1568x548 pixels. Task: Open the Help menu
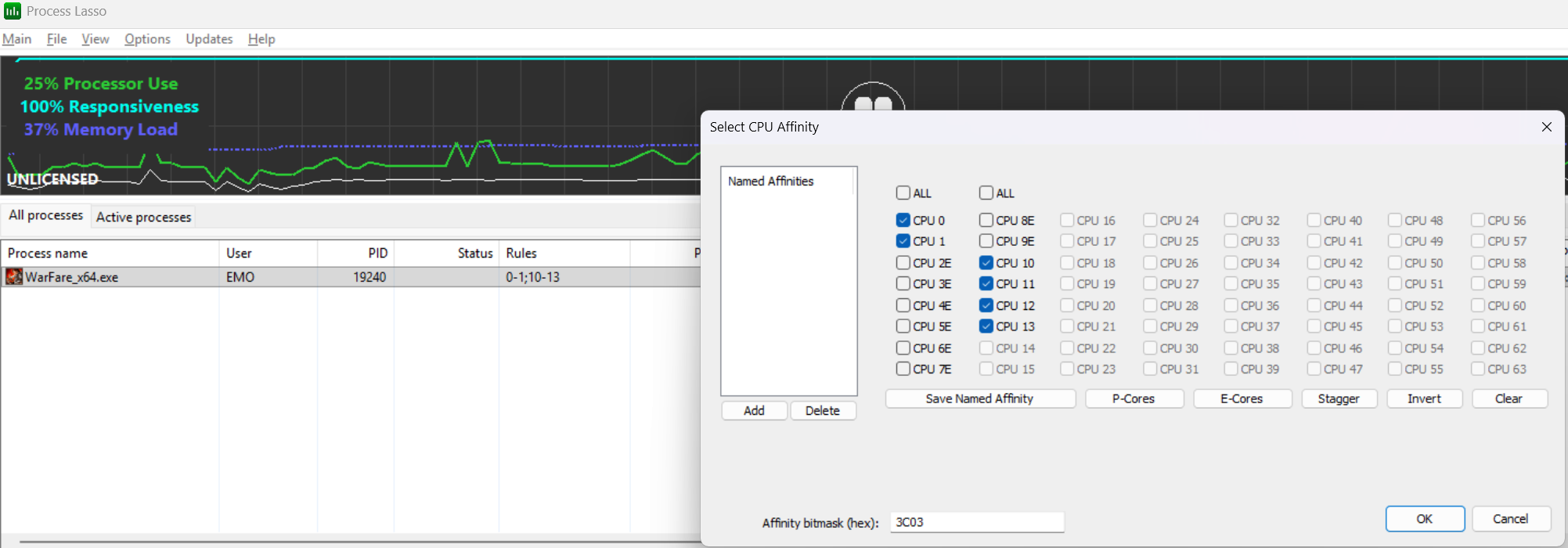(x=261, y=39)
